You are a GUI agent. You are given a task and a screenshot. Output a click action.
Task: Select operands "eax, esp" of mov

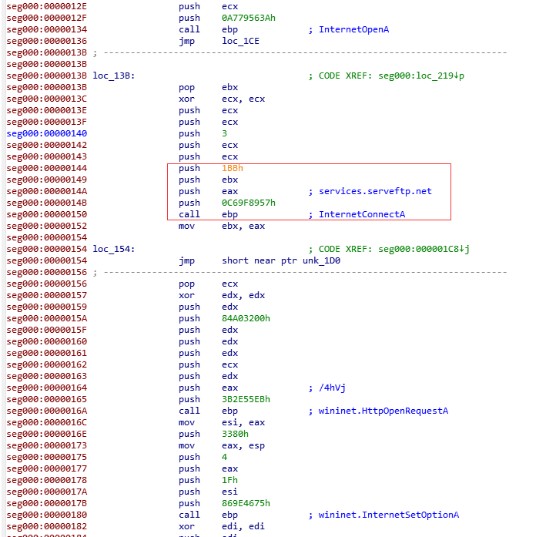[x=243, y=446]
